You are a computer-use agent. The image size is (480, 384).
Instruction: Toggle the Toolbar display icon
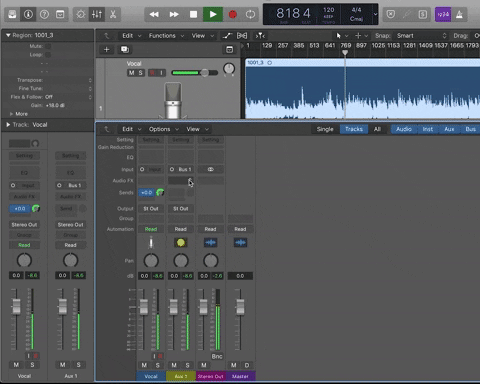tap(60, 14)
